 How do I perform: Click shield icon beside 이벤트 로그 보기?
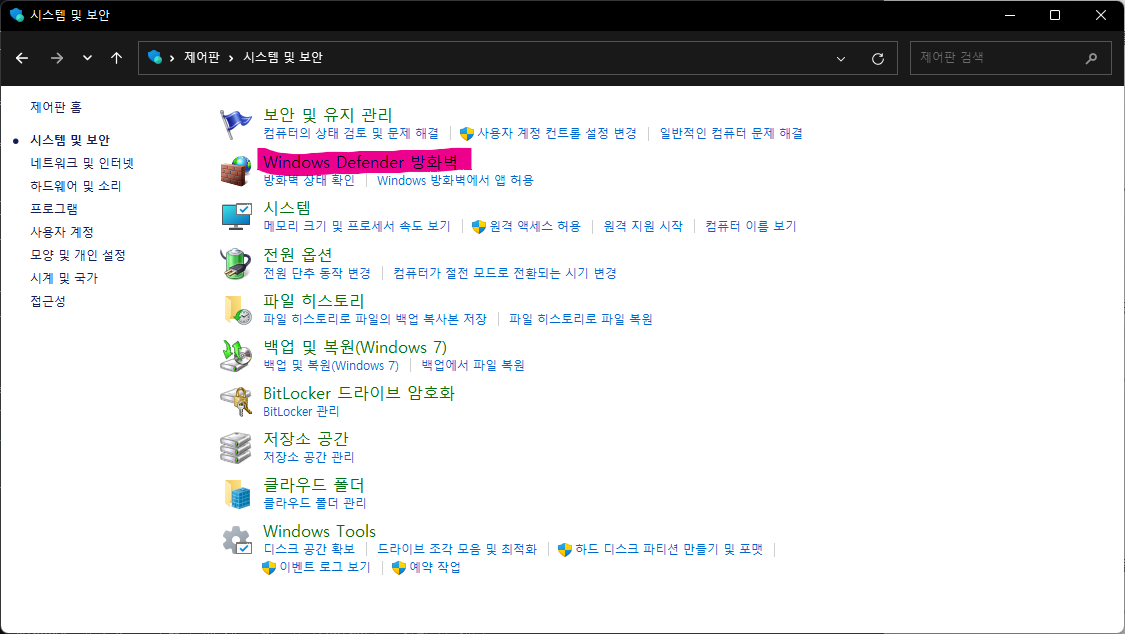(269, 567)
